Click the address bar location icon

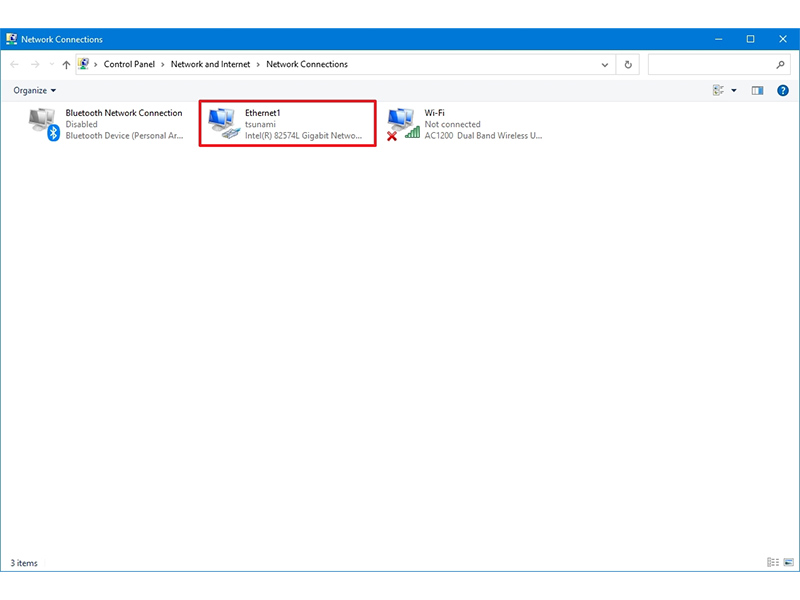pos(83,64)
